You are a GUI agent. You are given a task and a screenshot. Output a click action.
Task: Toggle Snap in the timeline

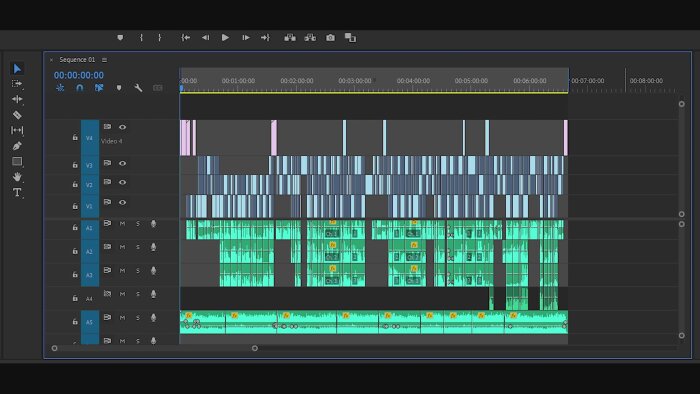pyautogui.click(x=79, y=88)
